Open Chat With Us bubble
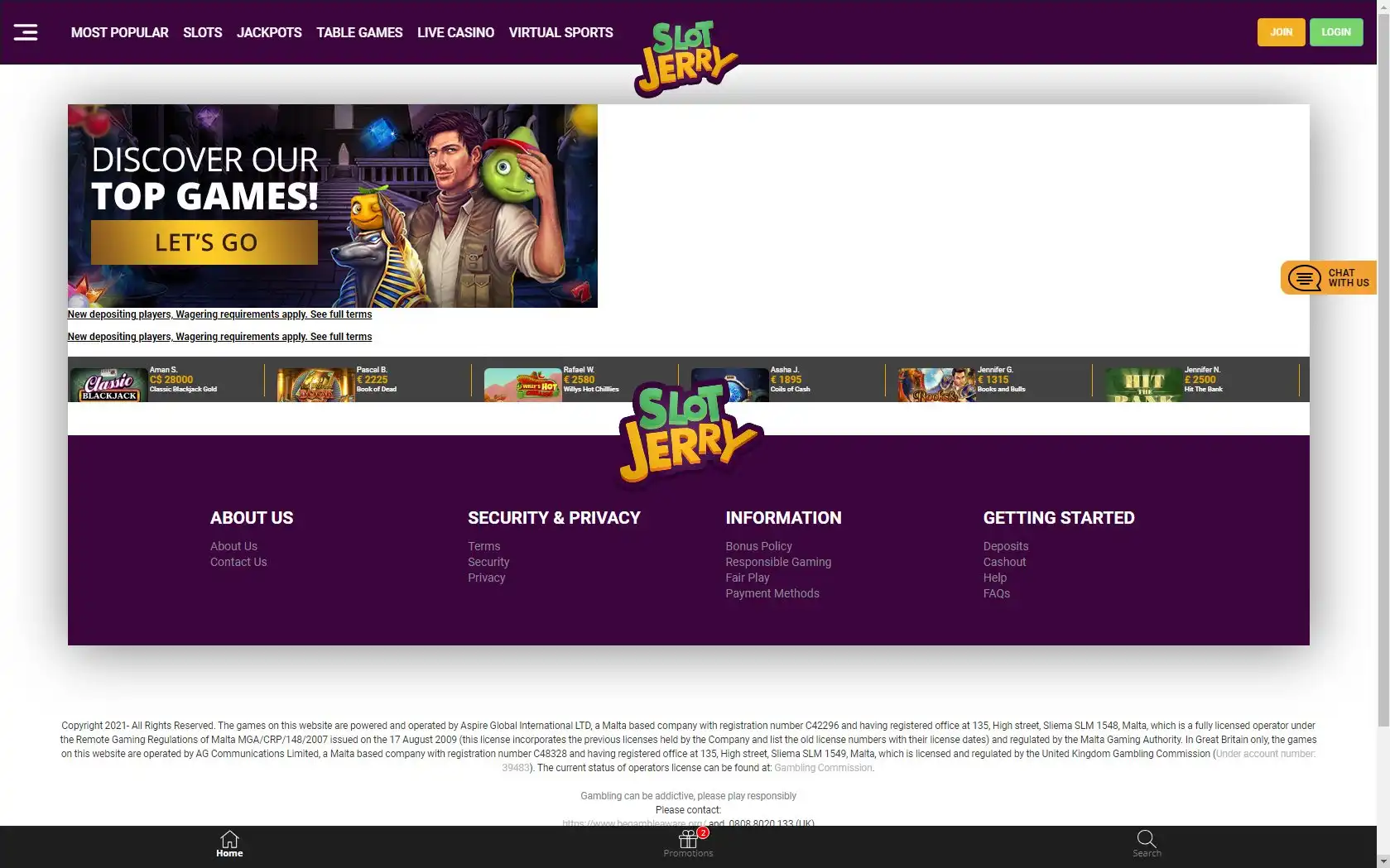This screenshot has width=1390, height=868. click(1328, 278)
